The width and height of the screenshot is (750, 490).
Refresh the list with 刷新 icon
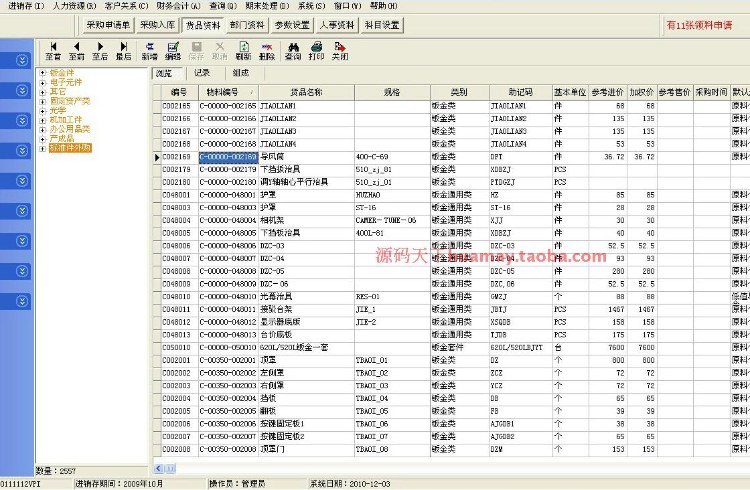(x=243, y=51)
